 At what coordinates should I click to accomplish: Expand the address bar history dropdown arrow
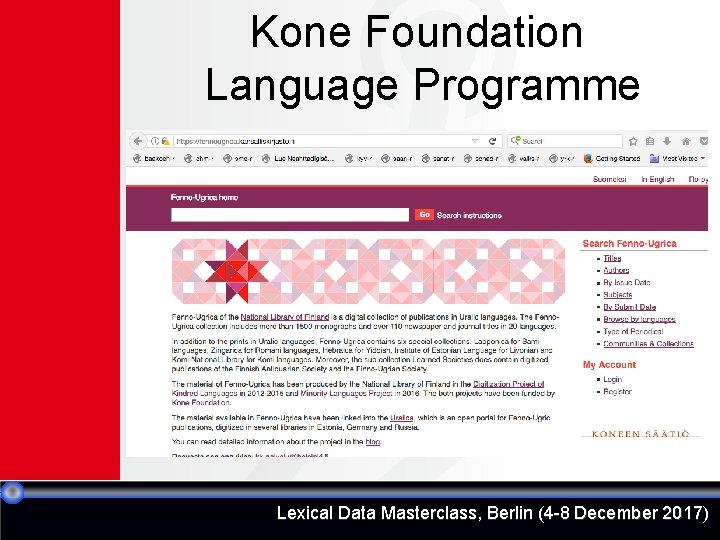pos(475,141)
